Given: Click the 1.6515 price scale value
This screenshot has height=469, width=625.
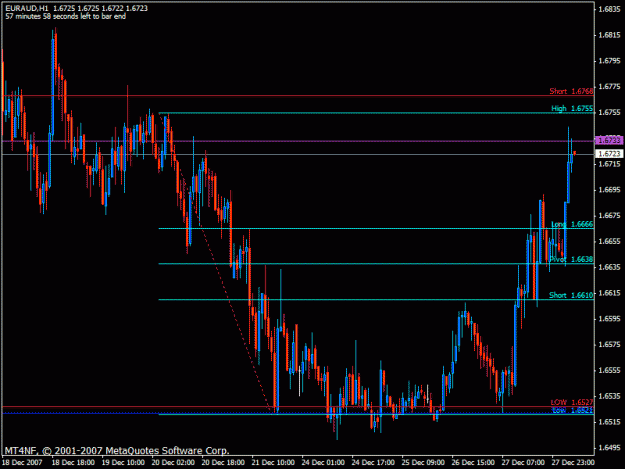Looking at the screenshot, I should (x=610, y=422).
